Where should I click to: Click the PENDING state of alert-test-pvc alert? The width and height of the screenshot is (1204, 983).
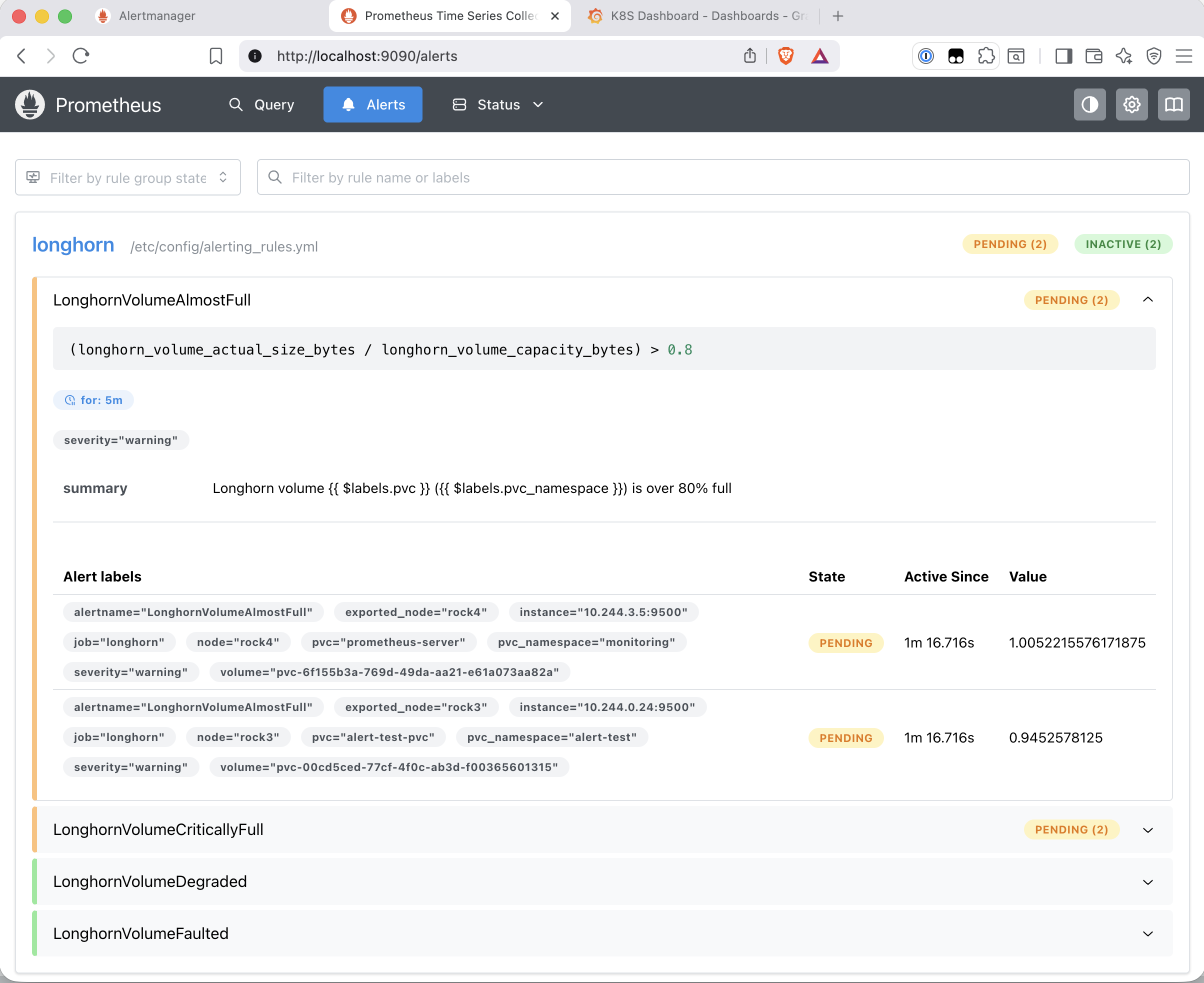click(x=845, y=738)
